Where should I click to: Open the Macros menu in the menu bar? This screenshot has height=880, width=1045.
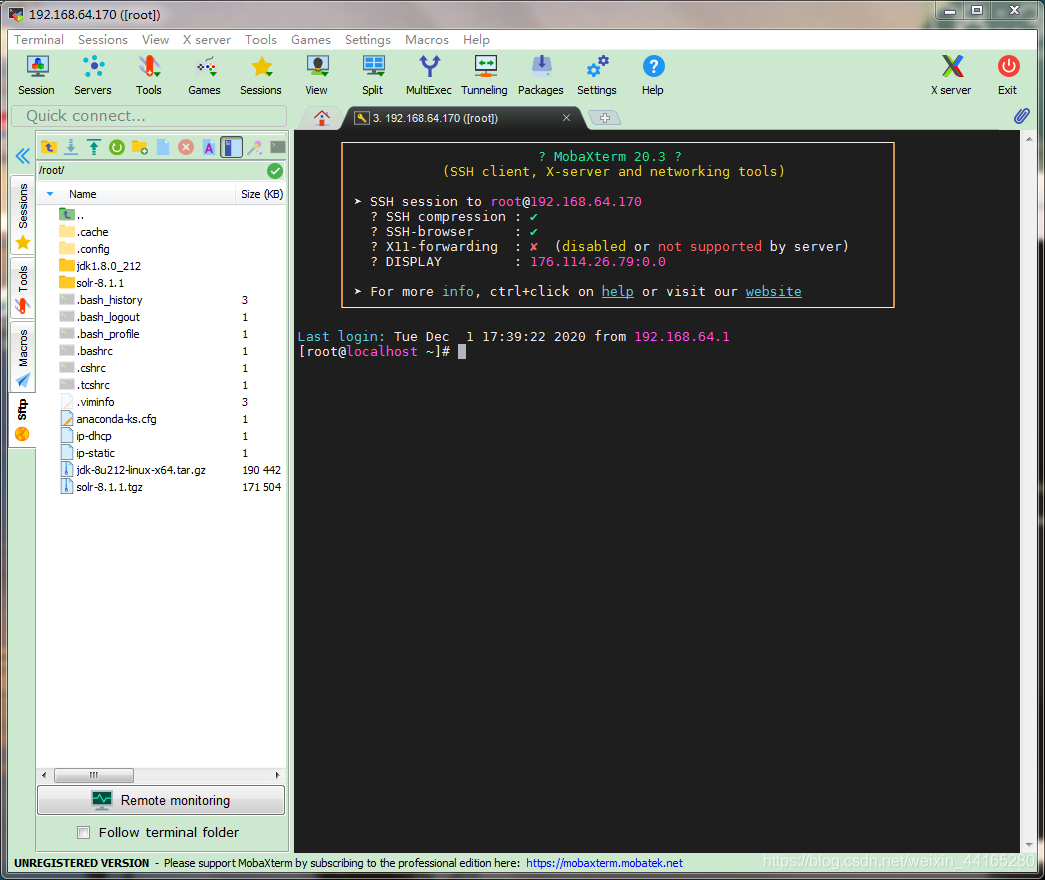coord(427,40)
